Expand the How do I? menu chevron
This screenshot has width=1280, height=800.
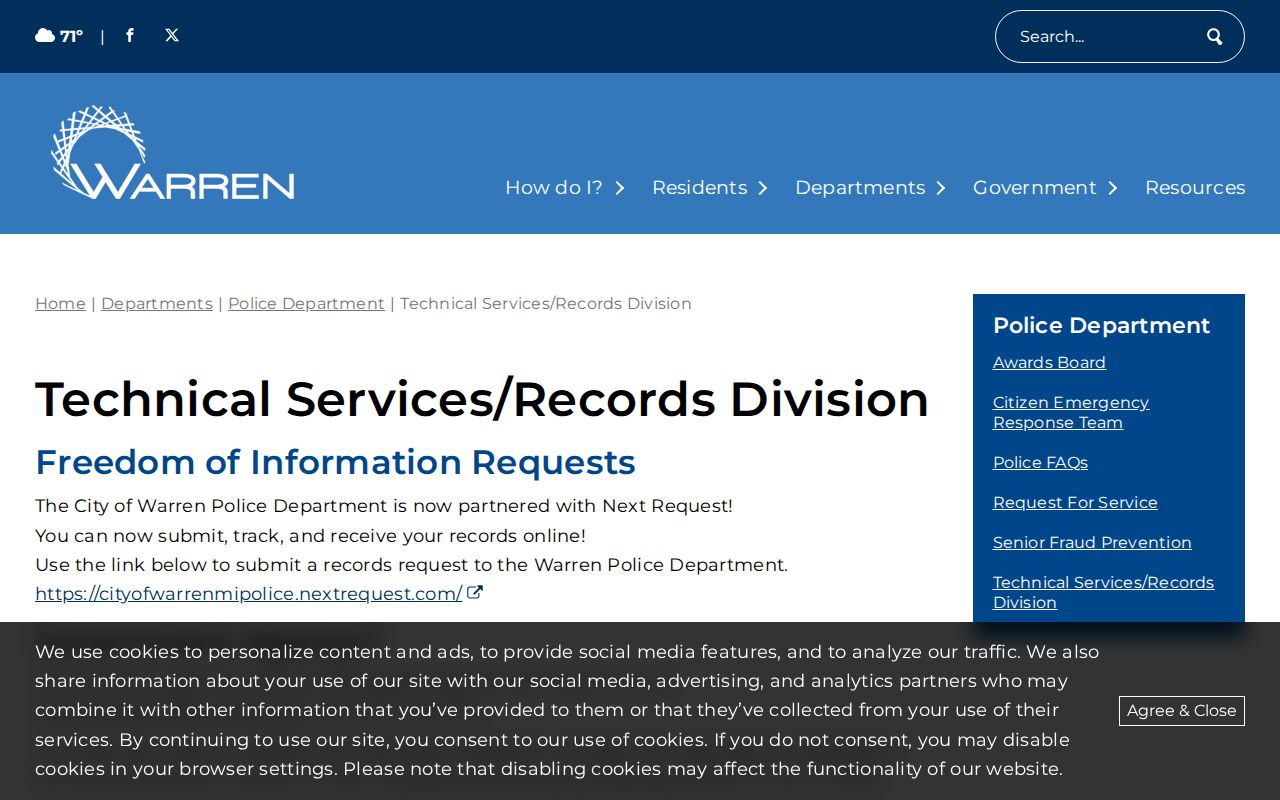[x=620, y=188]
